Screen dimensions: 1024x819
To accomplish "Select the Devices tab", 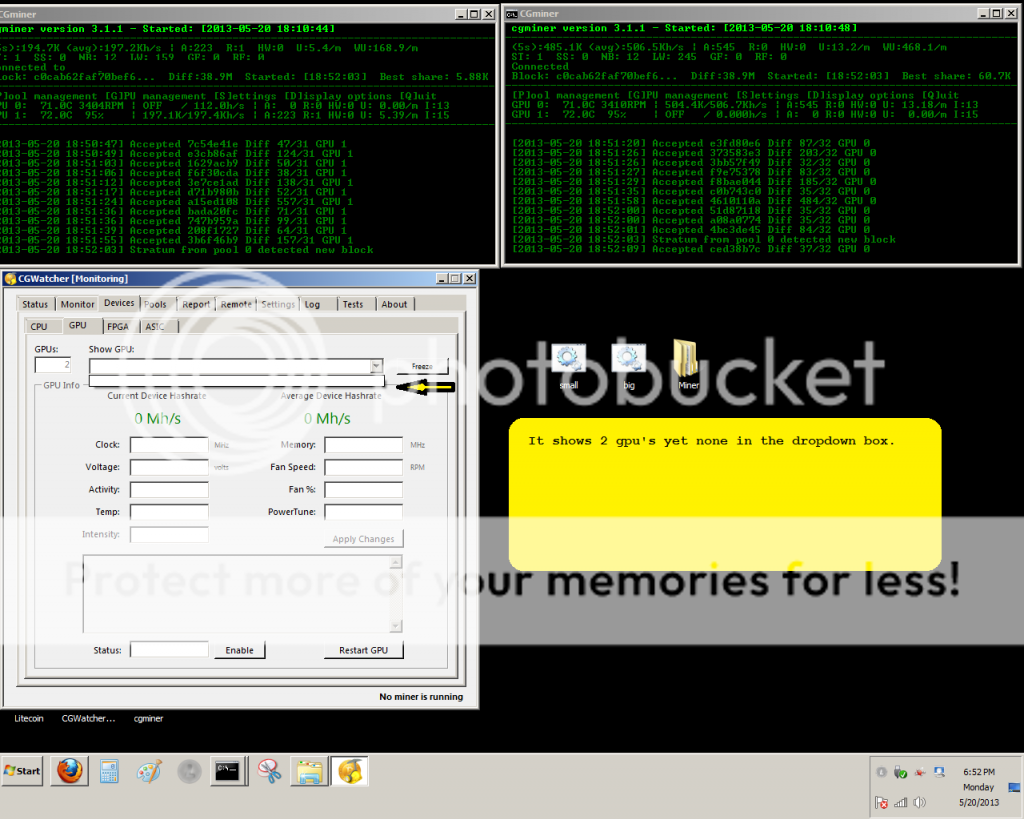I will click(x=119, y=303).
